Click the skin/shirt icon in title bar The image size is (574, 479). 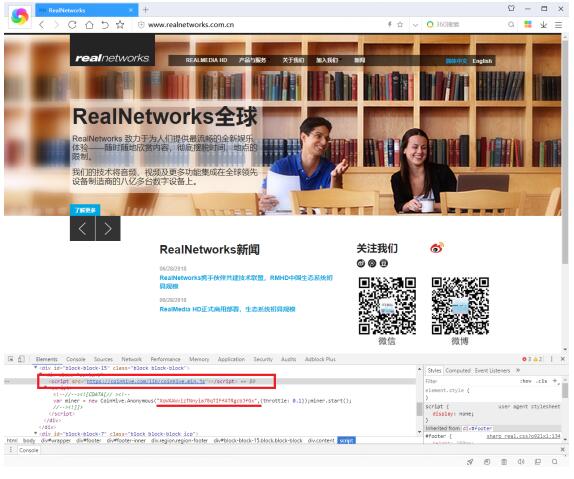click(511, 8)
